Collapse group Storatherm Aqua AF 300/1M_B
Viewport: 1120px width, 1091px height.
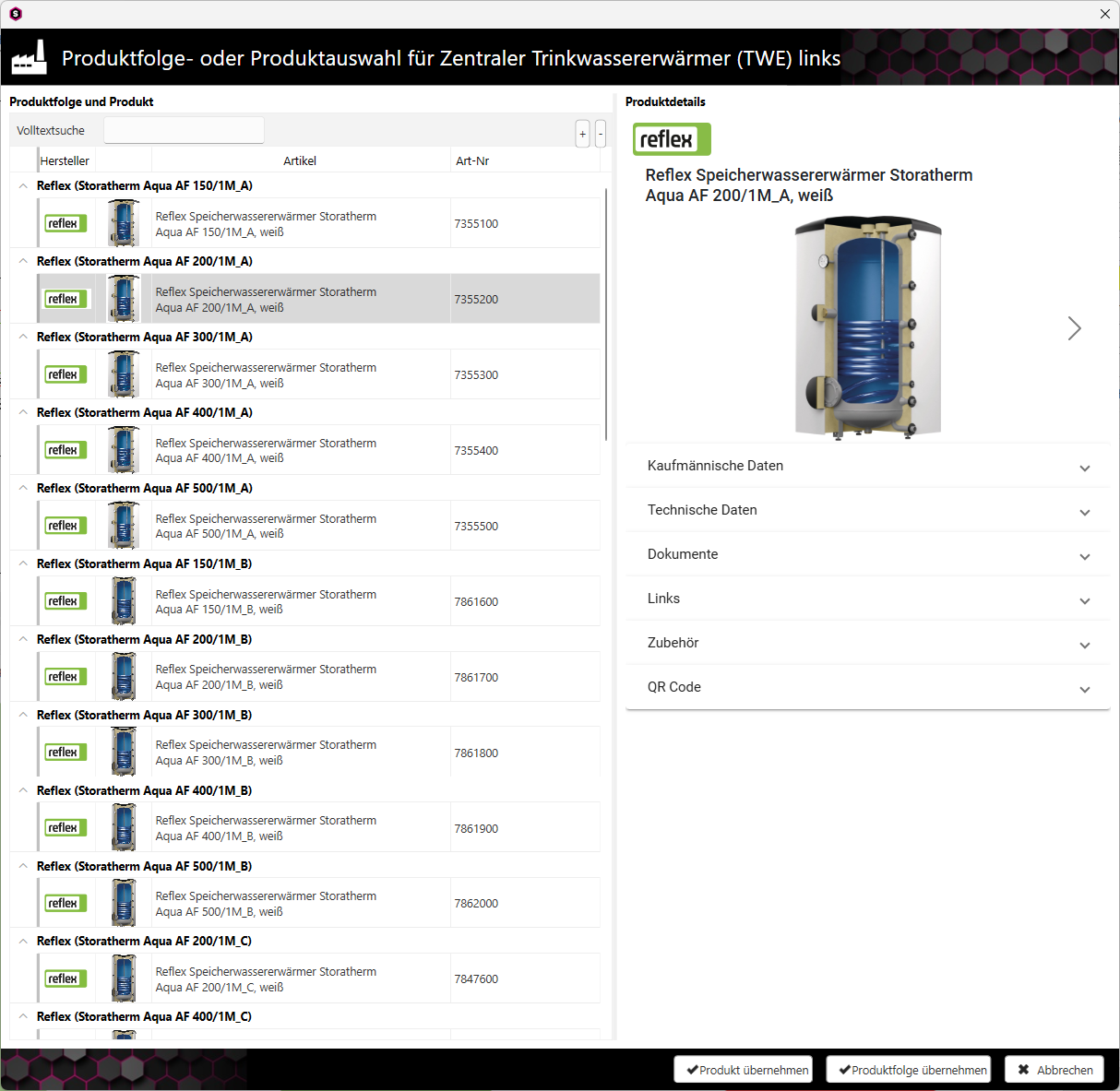pos(23,715)
